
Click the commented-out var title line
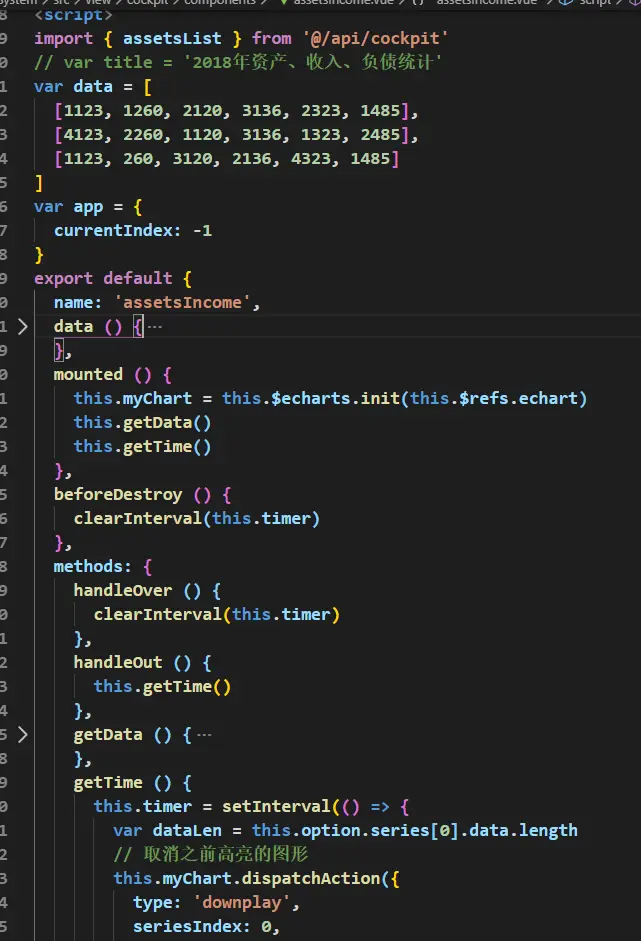pyautogui.click(x=238, y=62)
